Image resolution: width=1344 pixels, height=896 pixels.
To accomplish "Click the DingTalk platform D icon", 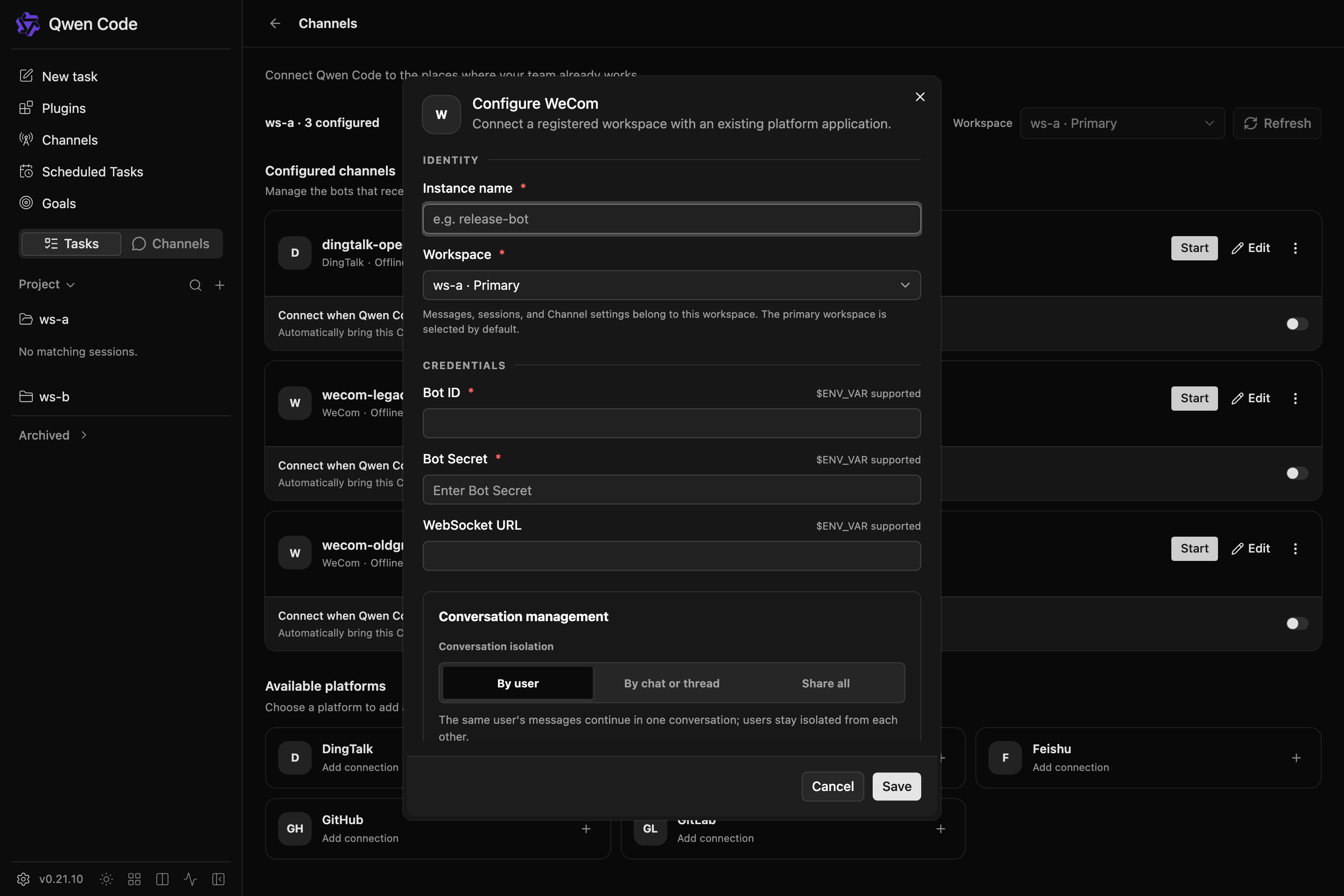I will tap(295, 758).
